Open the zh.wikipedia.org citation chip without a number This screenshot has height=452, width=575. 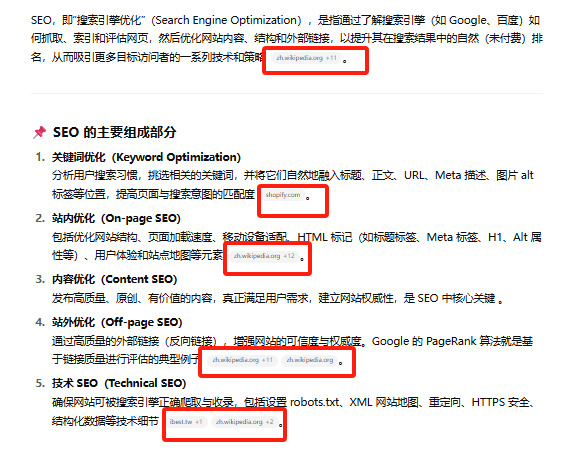tap(310, 360)
